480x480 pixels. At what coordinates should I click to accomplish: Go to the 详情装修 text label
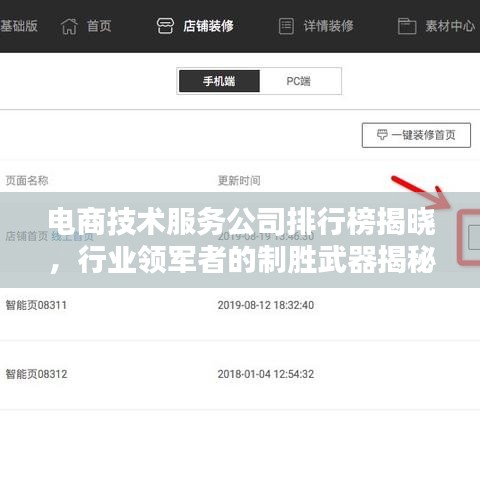coord(328,26)
